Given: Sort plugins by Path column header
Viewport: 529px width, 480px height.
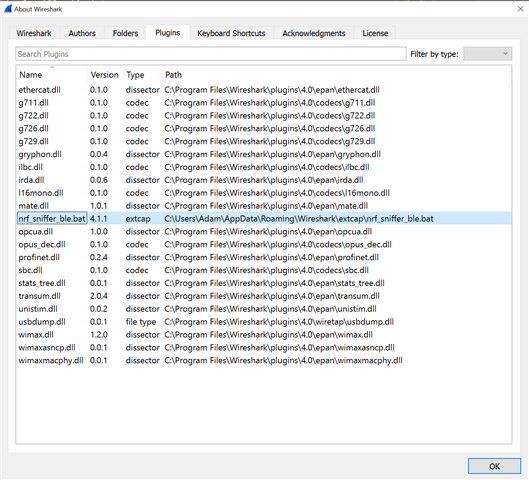Looking at the screenshot, I should point(336,75).
